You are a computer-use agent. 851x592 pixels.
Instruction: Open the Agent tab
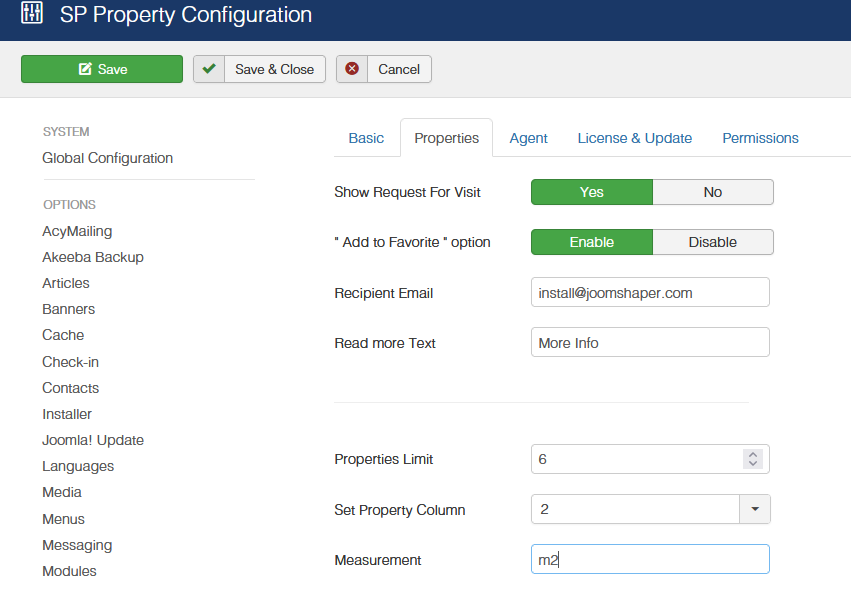pyautogui.click(x=528, y=138)
